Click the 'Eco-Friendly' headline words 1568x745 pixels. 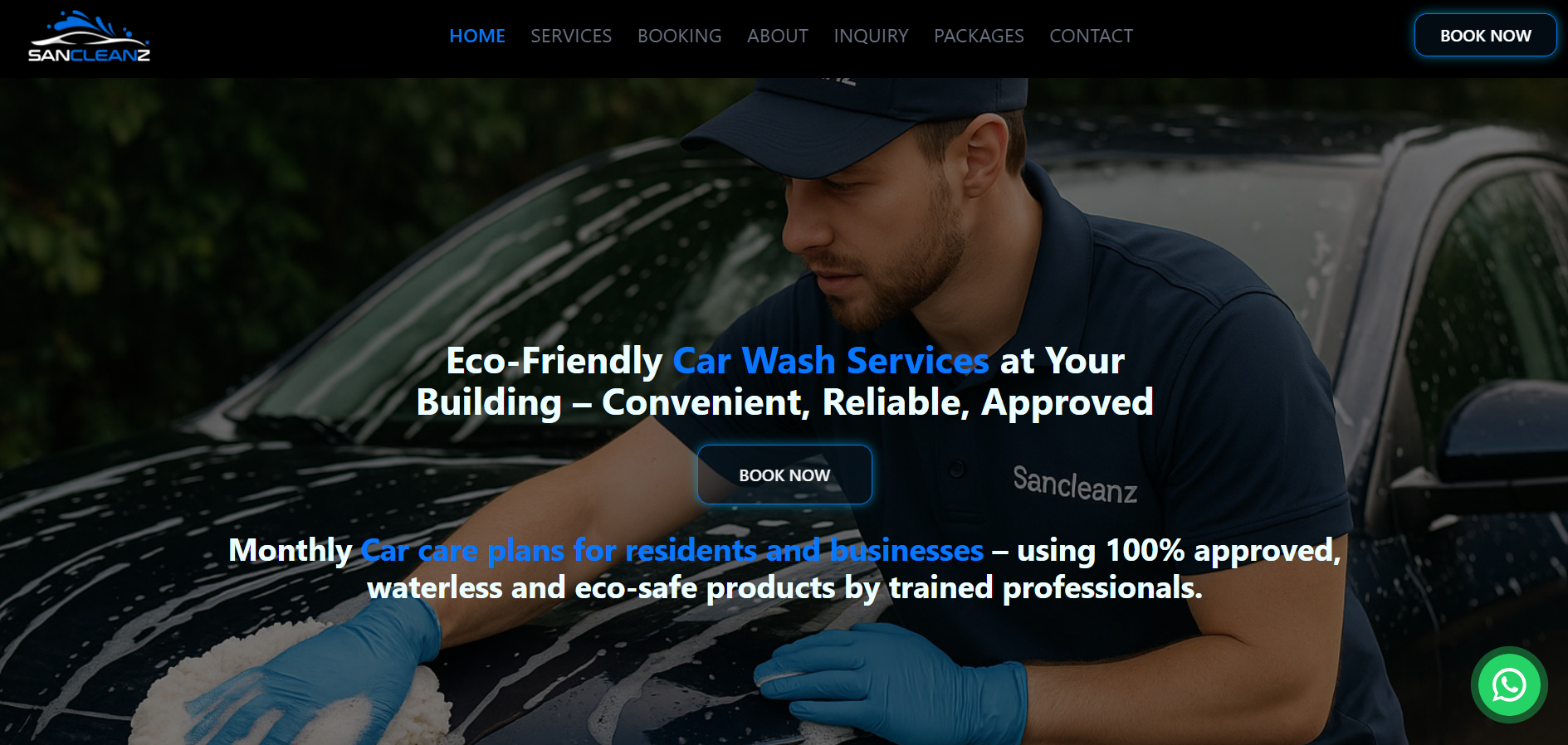pos(554,361)
